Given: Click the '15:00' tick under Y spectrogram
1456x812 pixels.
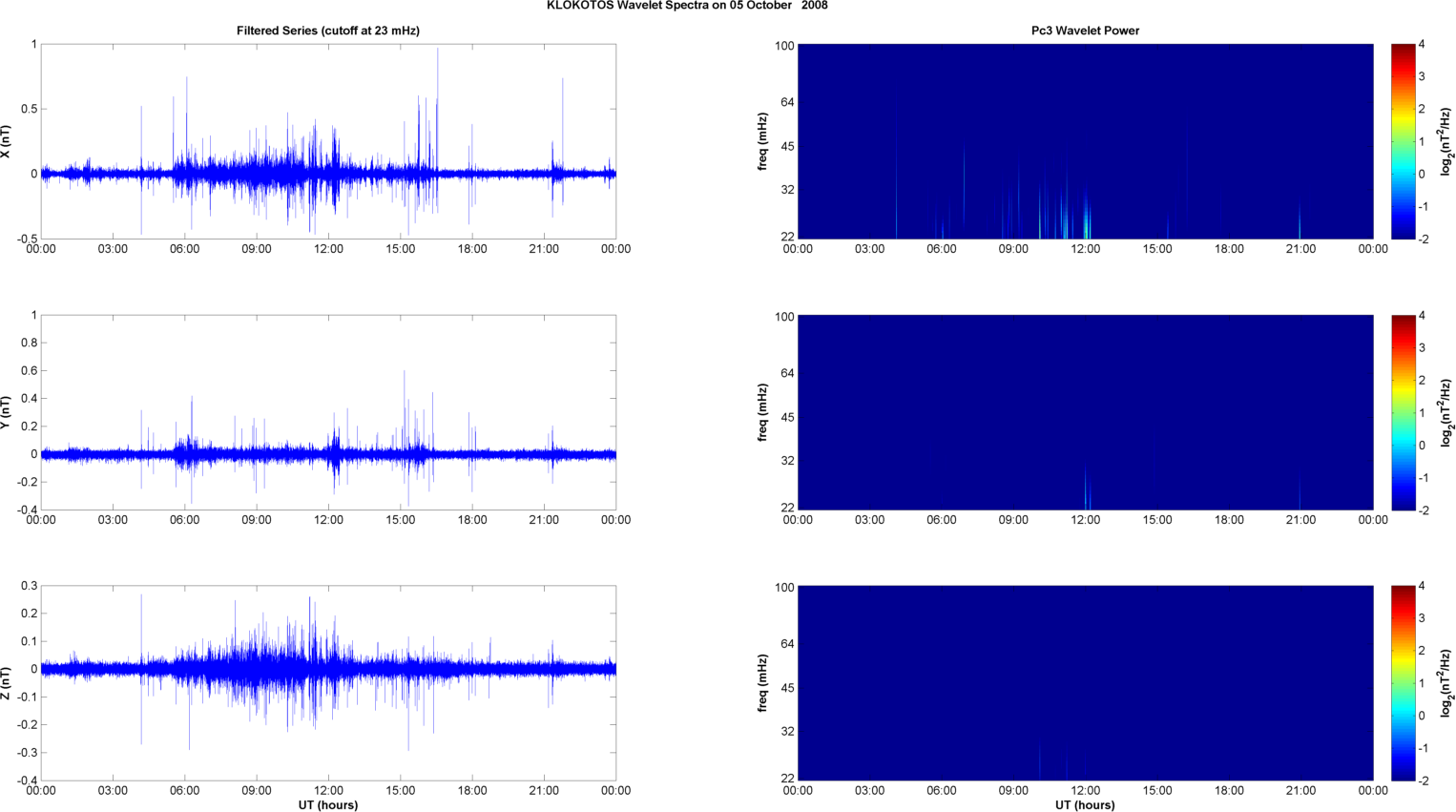Looking at the screenshot, I should coord(1156,520).
